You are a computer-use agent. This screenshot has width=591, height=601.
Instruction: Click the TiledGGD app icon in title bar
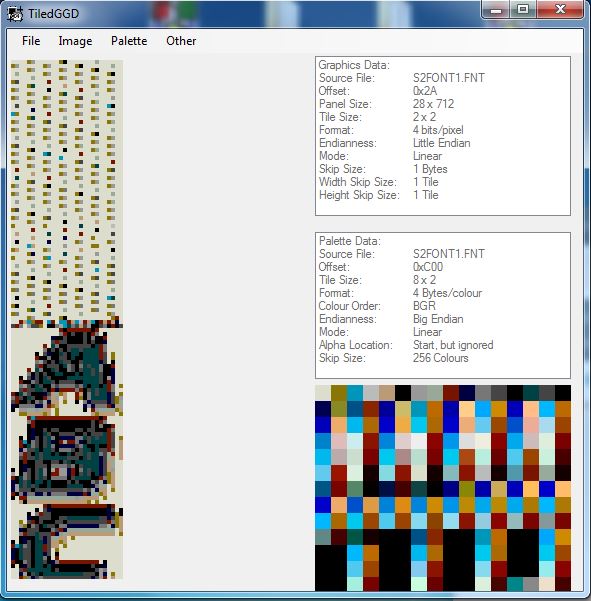point(15,14)
